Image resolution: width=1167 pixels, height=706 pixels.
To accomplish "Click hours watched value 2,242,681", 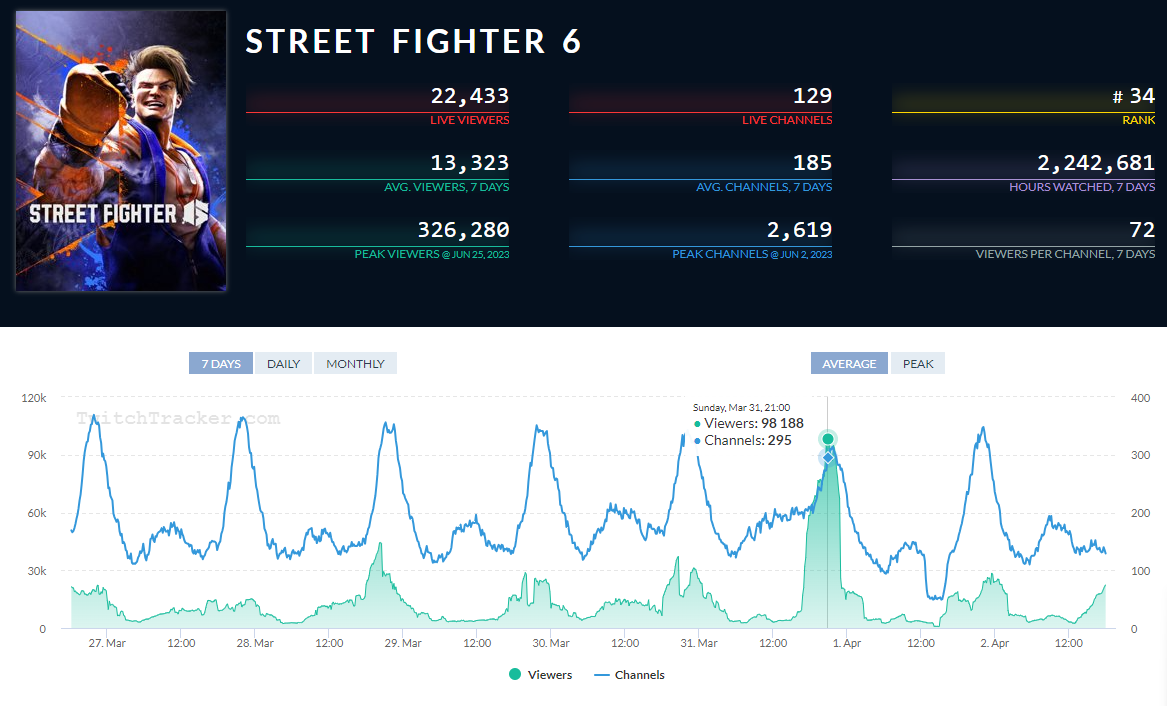I will pyautogui.click(x=1096, y=163).
